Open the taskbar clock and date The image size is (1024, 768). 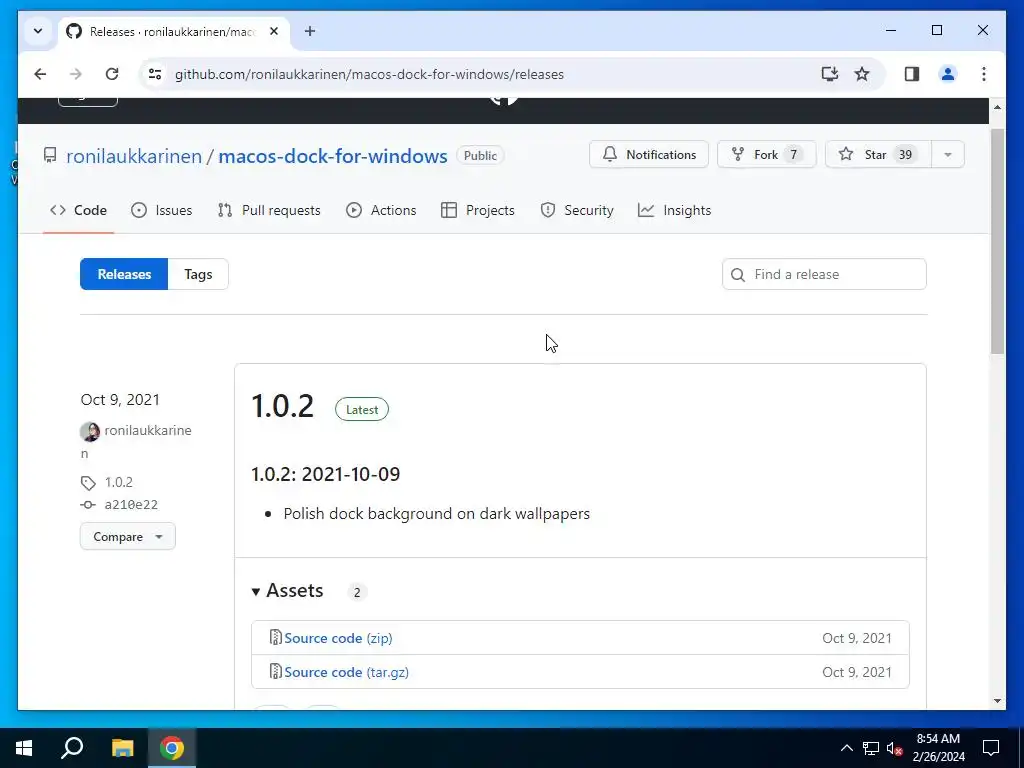[938, 748]
